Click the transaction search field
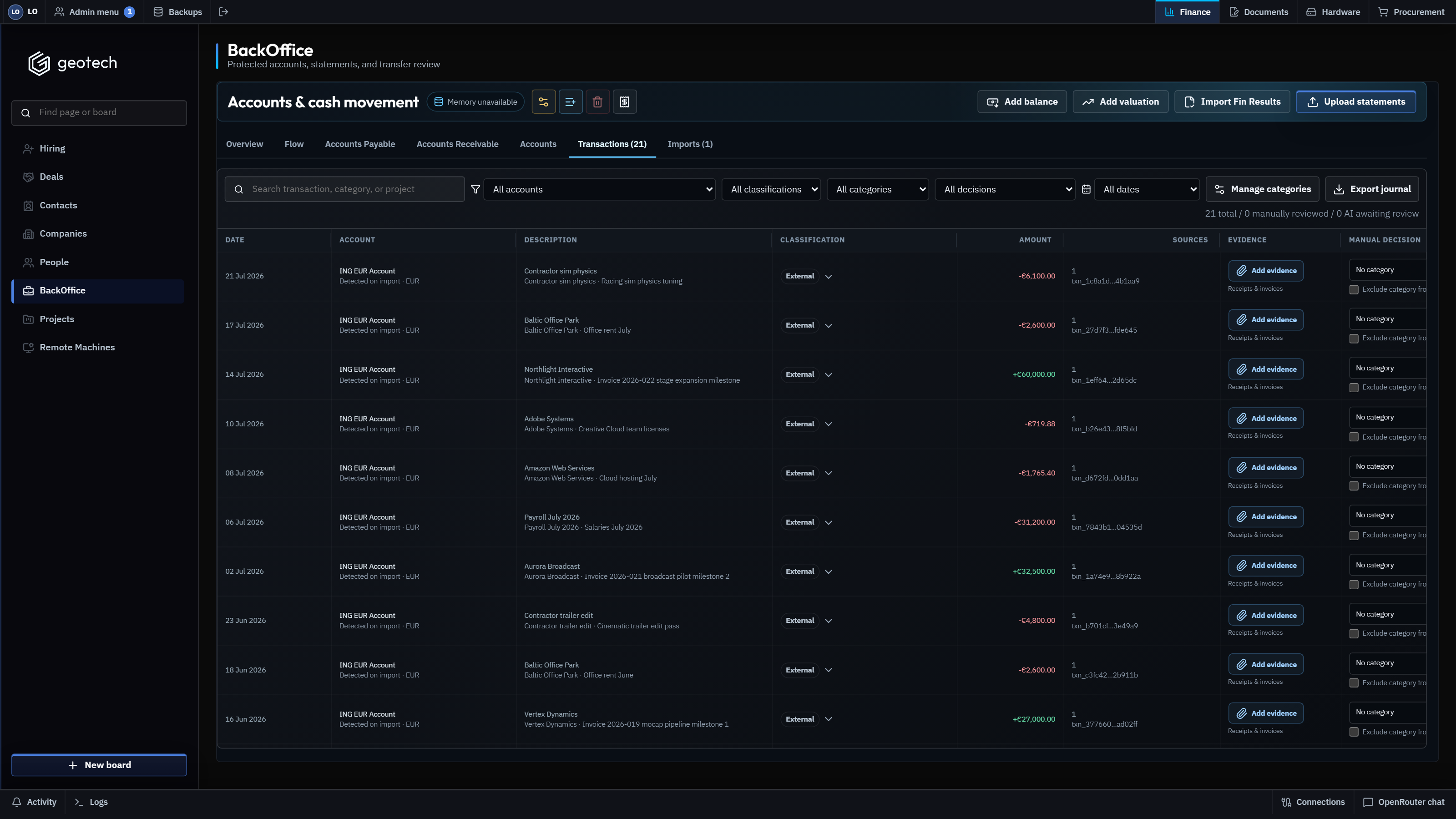The height and width of the screenshot is (819, 1456). [345, 189]
